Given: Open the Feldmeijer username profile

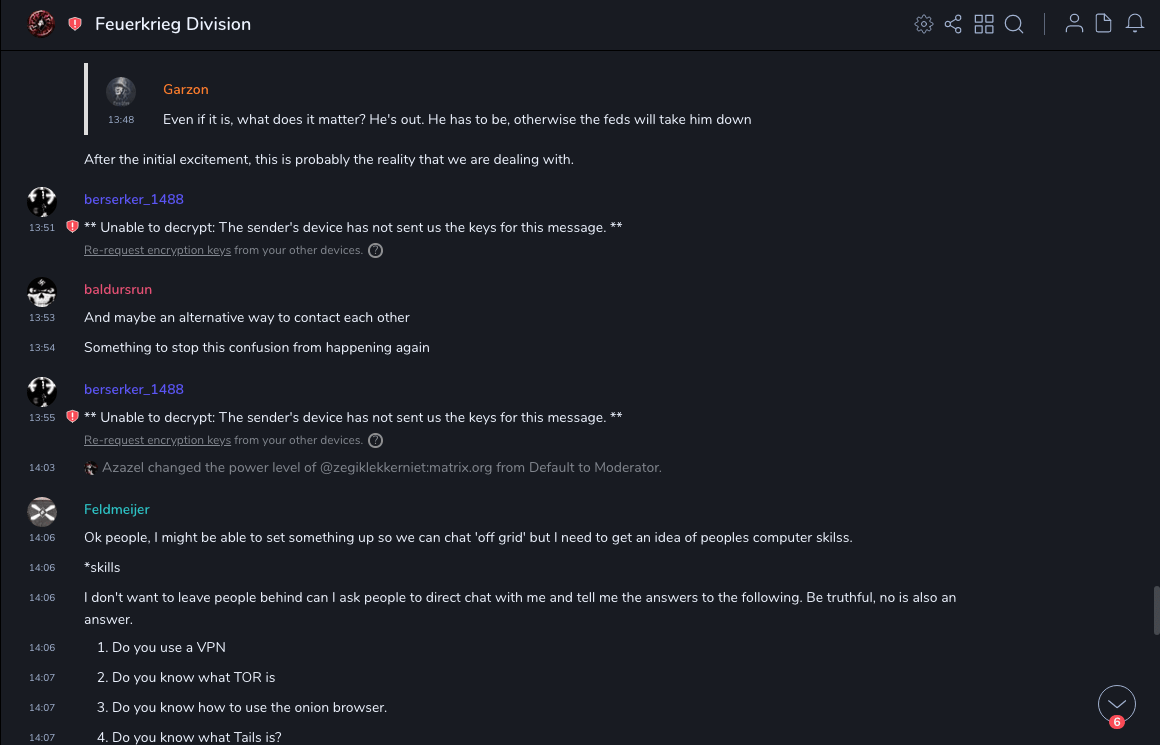Looking at the screenshot, I should (x=116, y=509).
